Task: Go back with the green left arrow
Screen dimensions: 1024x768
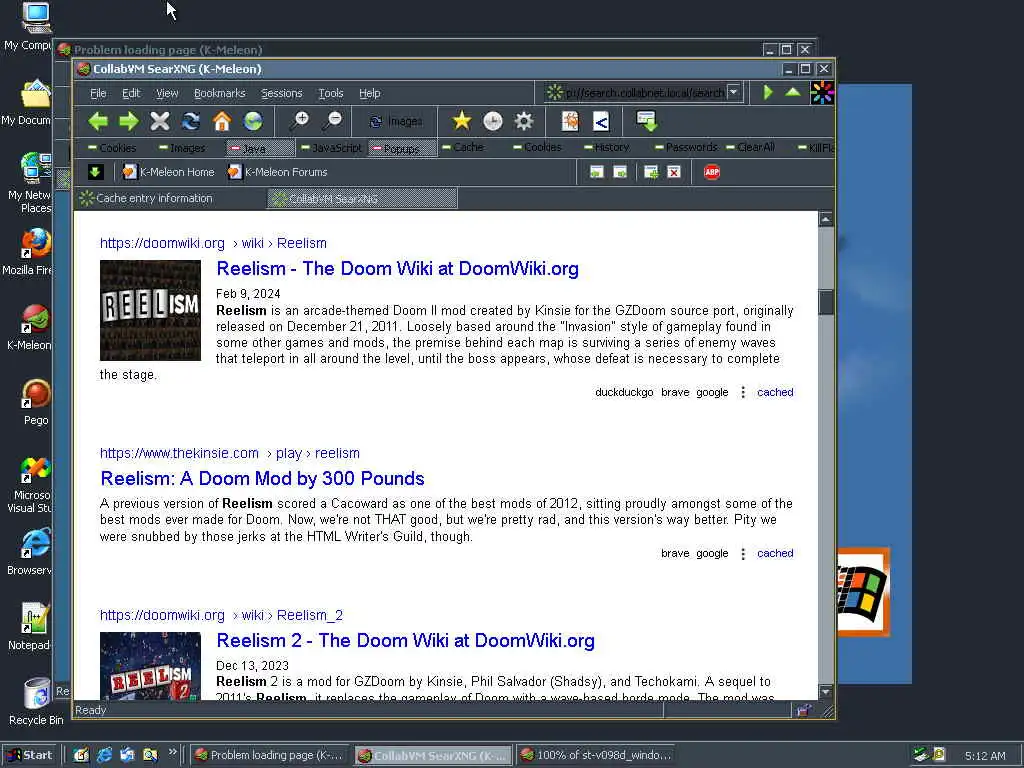Action: tap(98, 121)
